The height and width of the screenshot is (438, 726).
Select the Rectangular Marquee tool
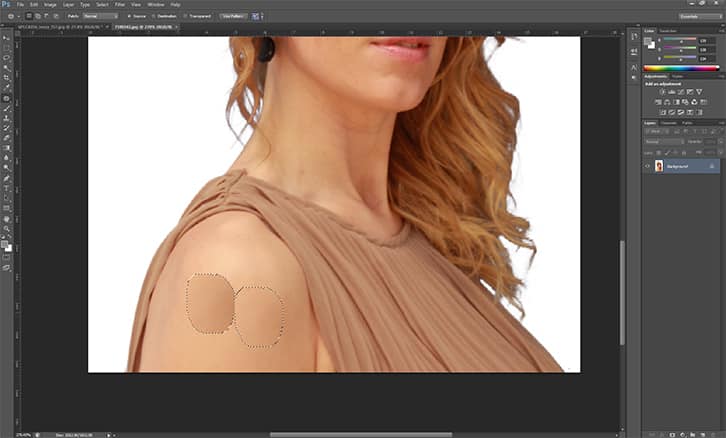pyautogui.click(x=6, y=48)
